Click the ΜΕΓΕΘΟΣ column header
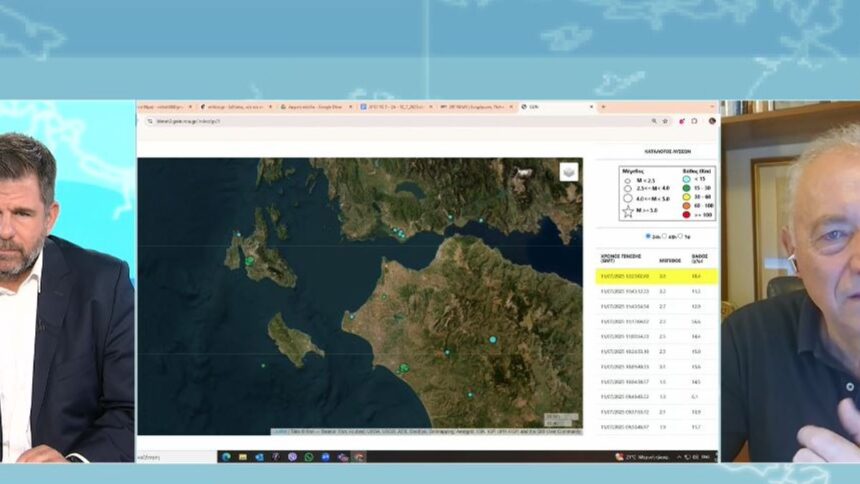Viewport: 860px width, 484px height. [670, 260]
